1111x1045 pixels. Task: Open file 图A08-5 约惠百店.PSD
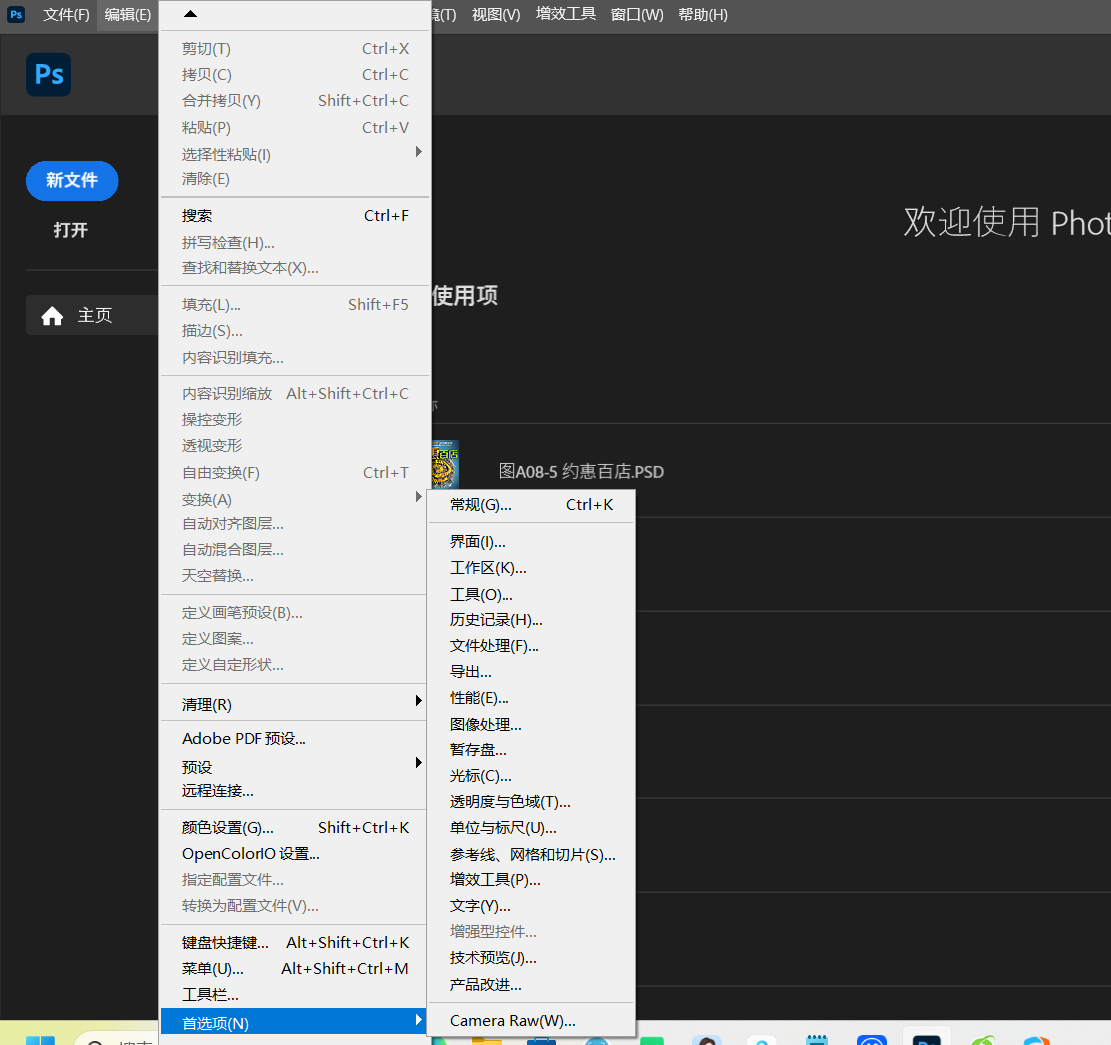click(x=581, y=472)
